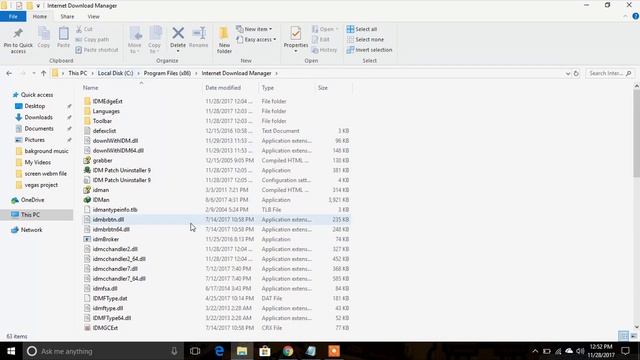Switch to the Share ribbon tab
The image size is (640, 360).
tap(67, 16)
